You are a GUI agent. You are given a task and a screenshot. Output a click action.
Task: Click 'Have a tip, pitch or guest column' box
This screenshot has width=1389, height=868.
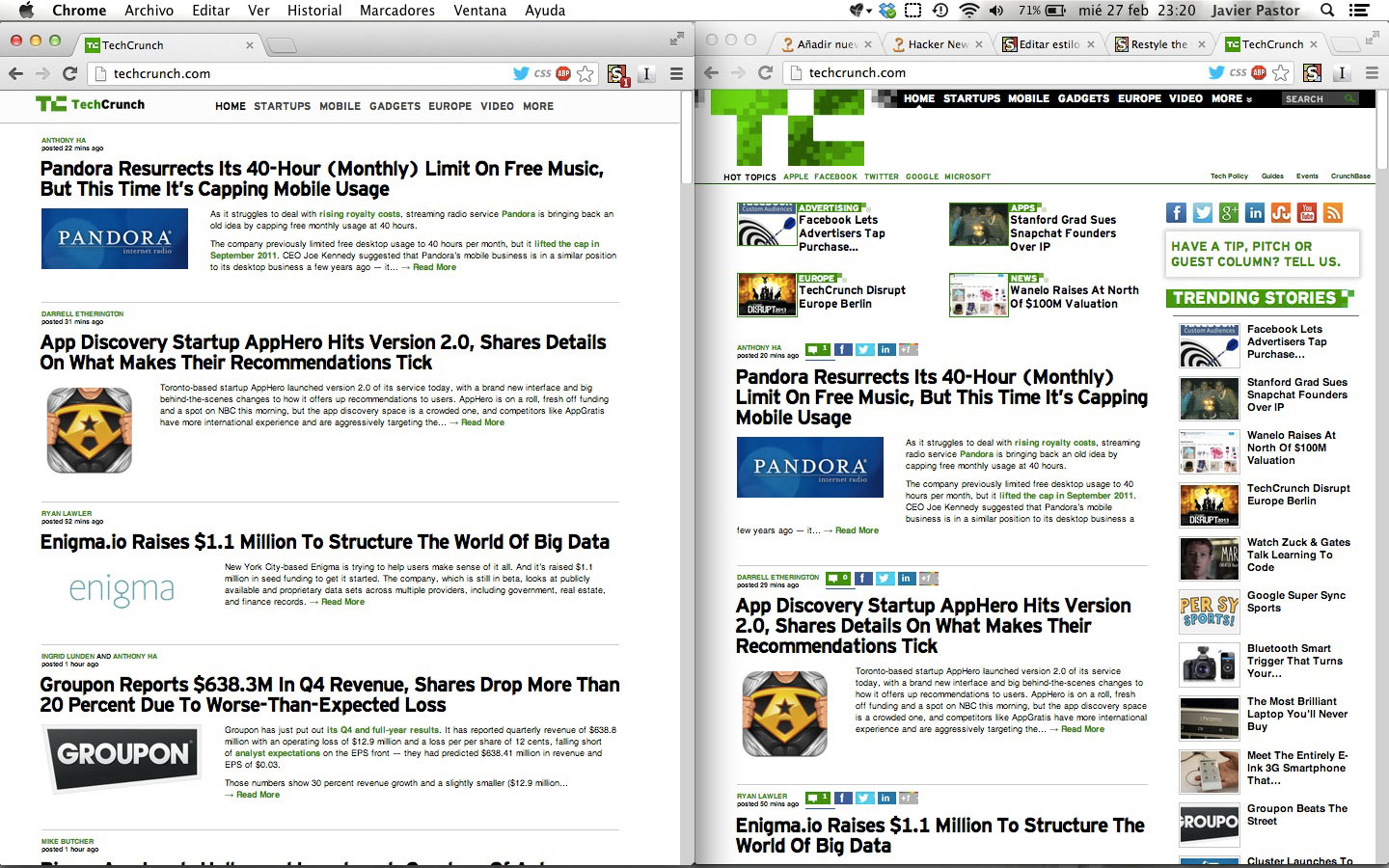1262,254
